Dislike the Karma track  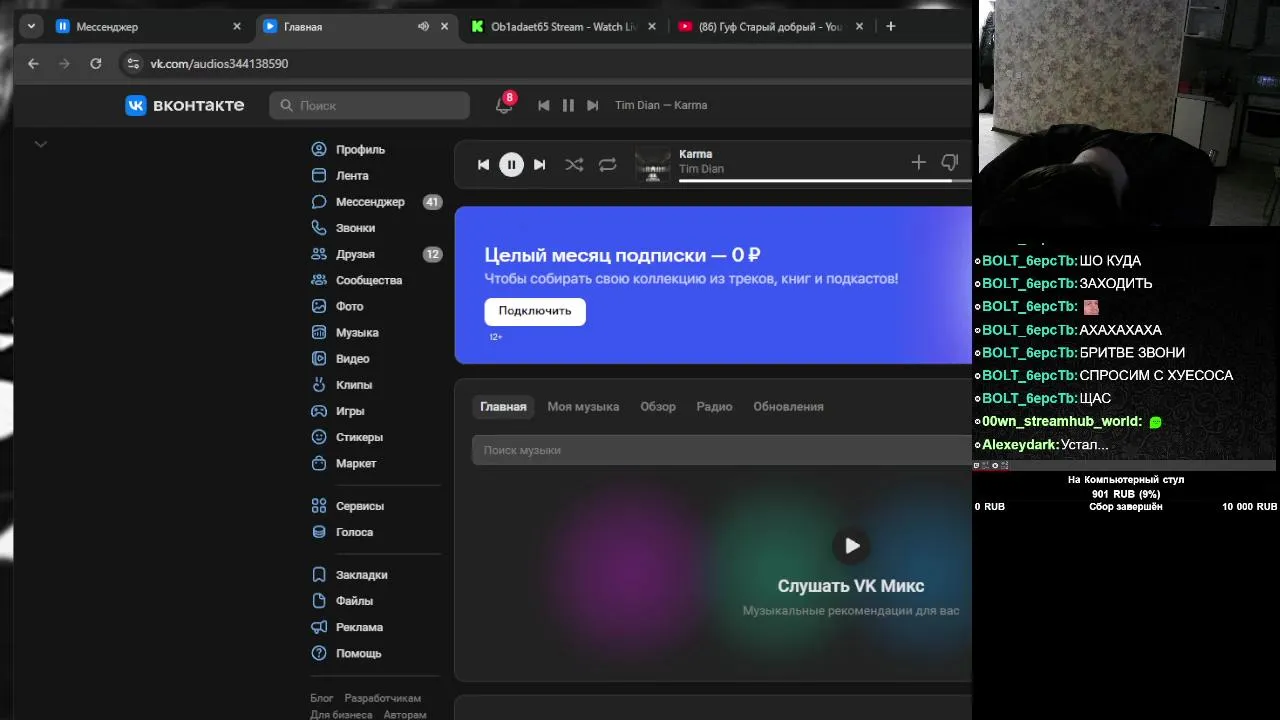[x=950, y=162]
